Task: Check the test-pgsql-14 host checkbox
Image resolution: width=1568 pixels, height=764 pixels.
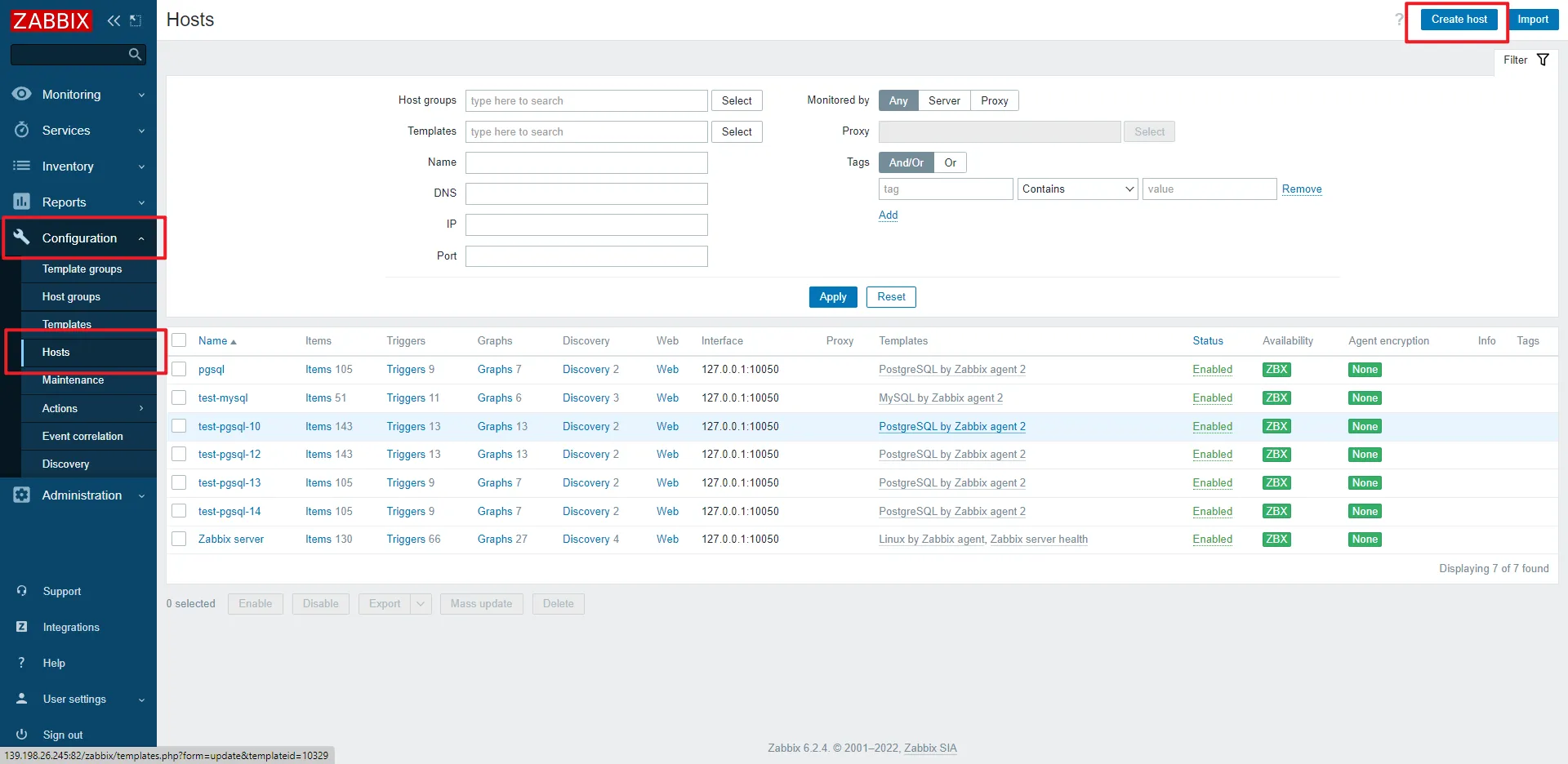Action: [180, 511]
